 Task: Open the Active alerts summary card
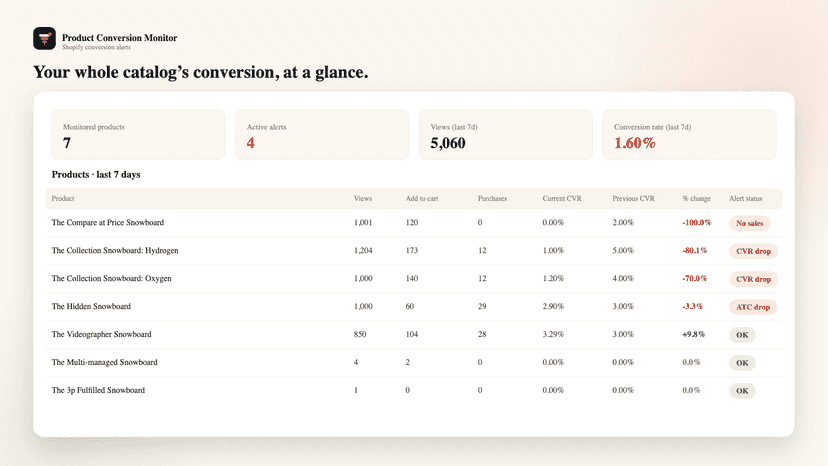322,135
